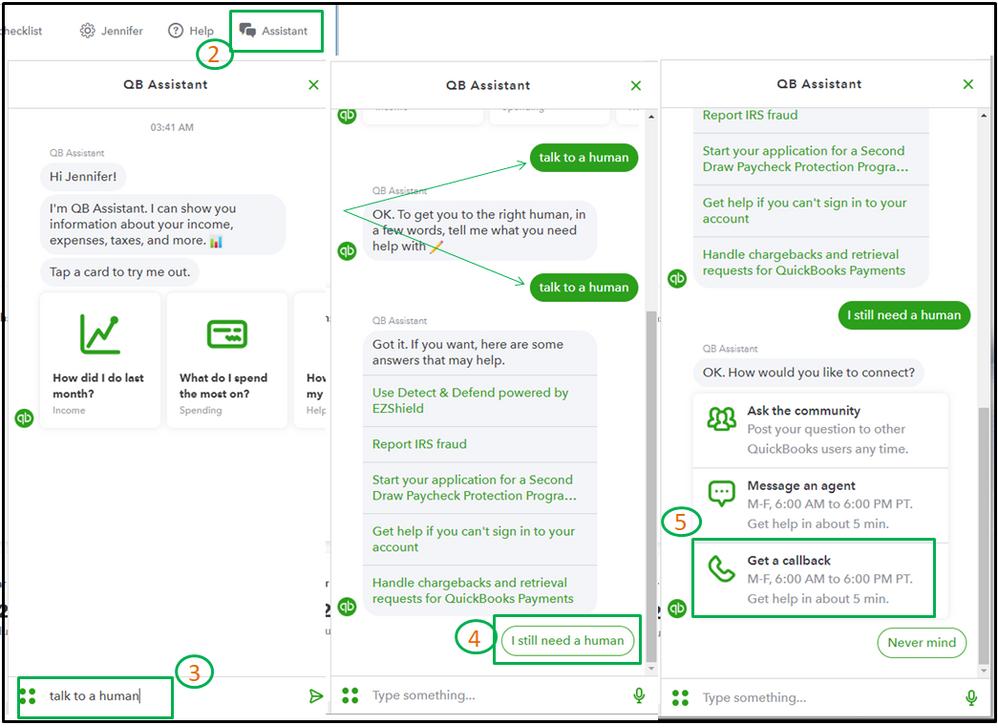Click the right panel scrollbar thumb
998x728 pixels.
click(x=984, y=535)
